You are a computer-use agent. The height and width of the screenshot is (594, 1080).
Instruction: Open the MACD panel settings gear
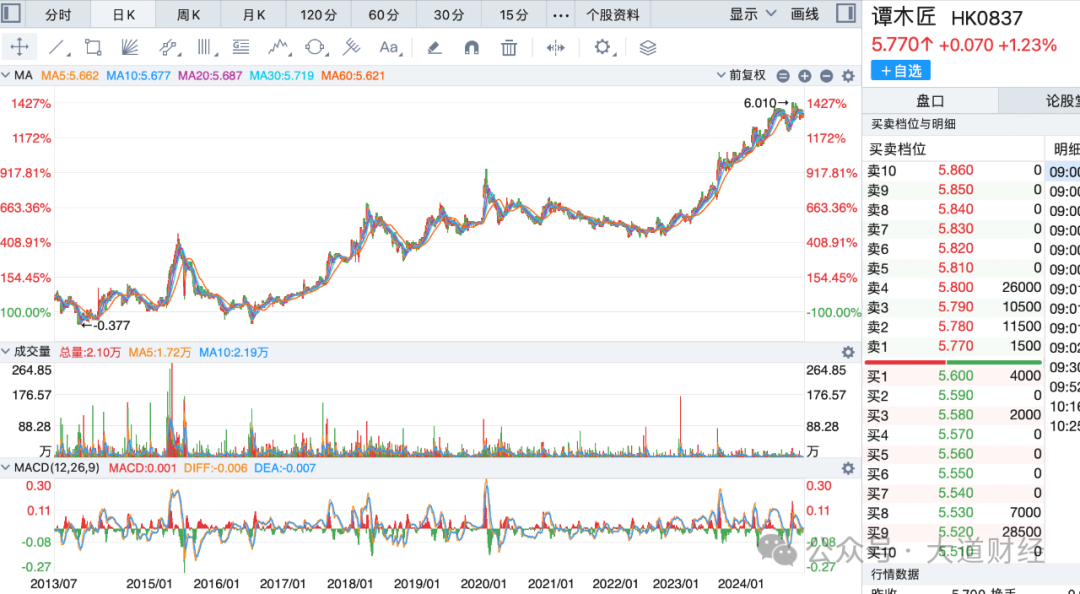tap(848, 468)
